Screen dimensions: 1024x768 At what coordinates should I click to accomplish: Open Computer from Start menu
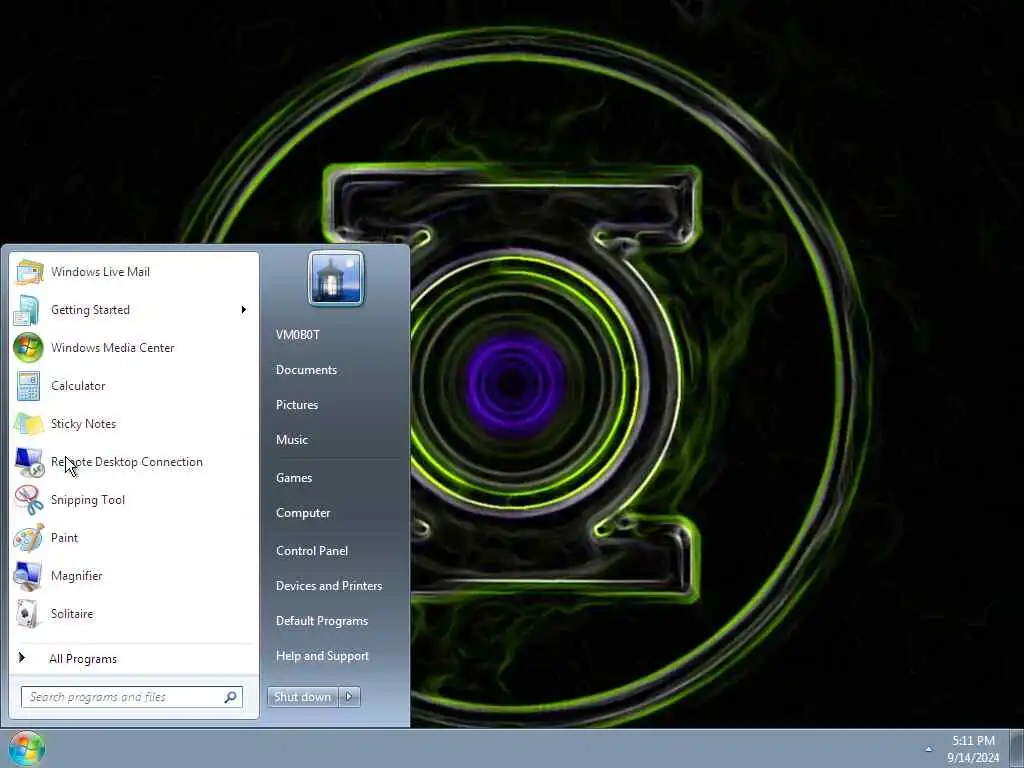coord(303,513)
